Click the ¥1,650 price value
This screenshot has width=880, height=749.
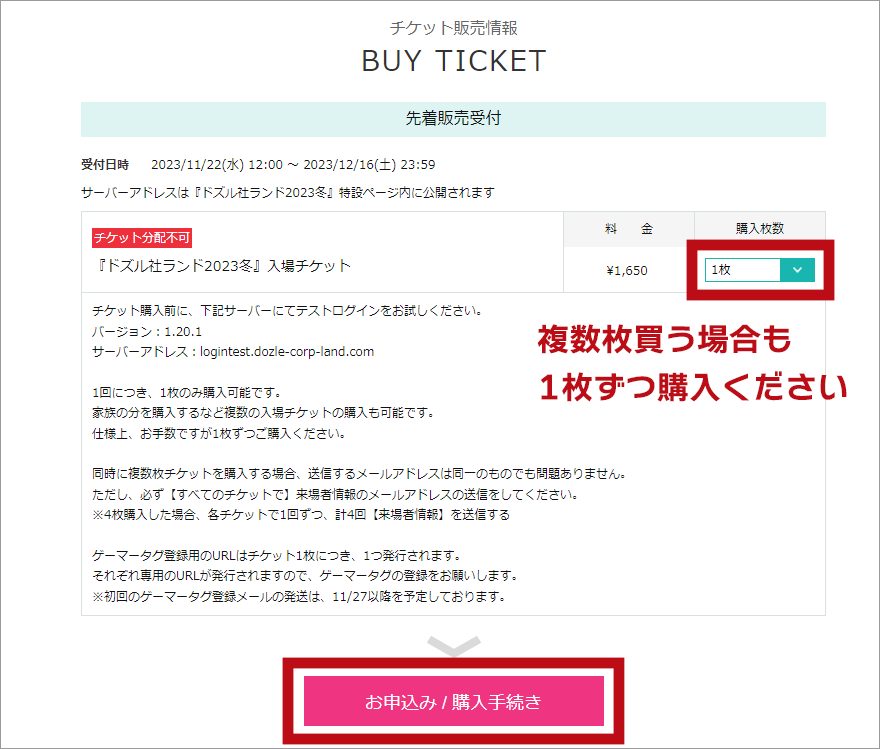click(627, 270)
